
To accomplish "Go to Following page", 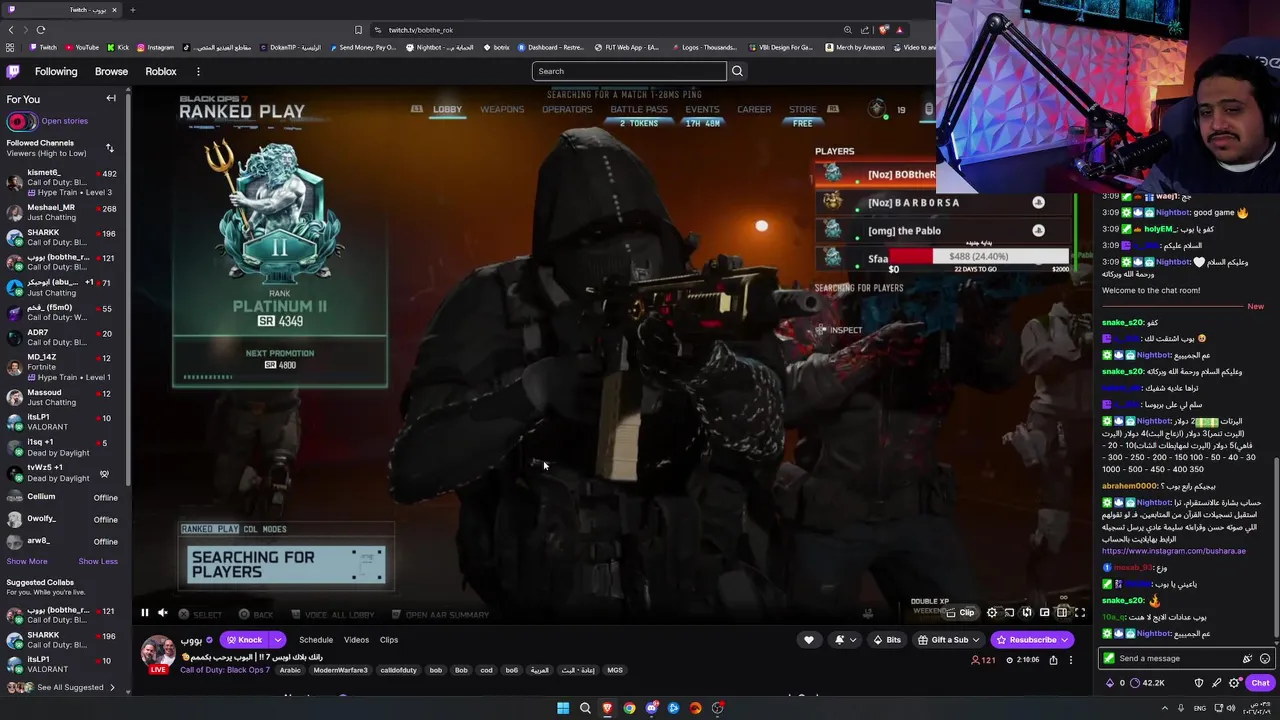I will (x=56, y=71).
